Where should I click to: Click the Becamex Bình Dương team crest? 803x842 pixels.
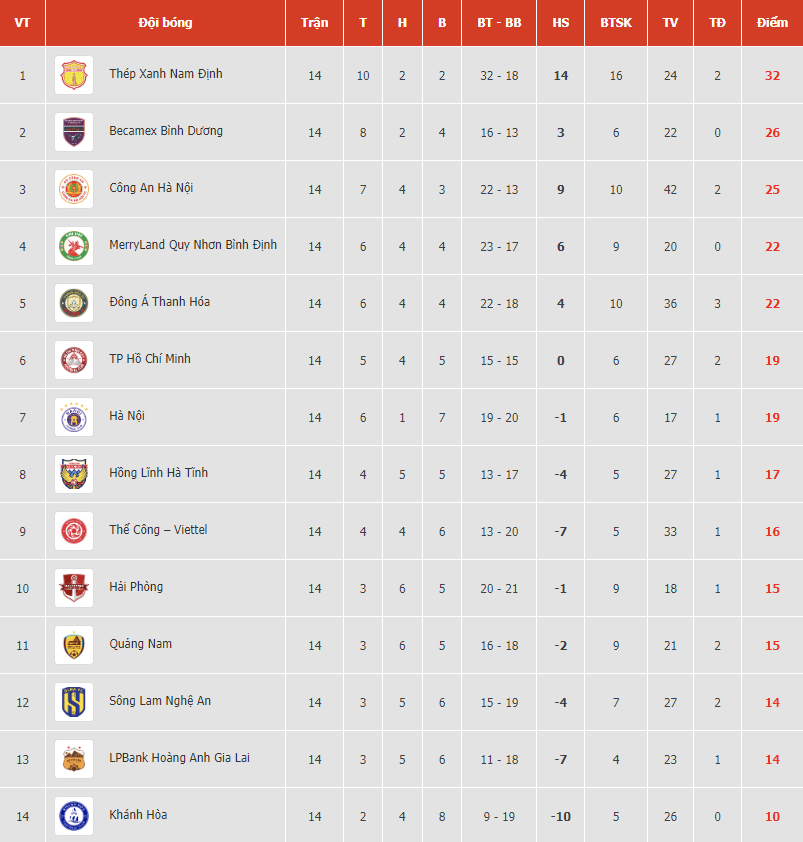coord(74,132)
